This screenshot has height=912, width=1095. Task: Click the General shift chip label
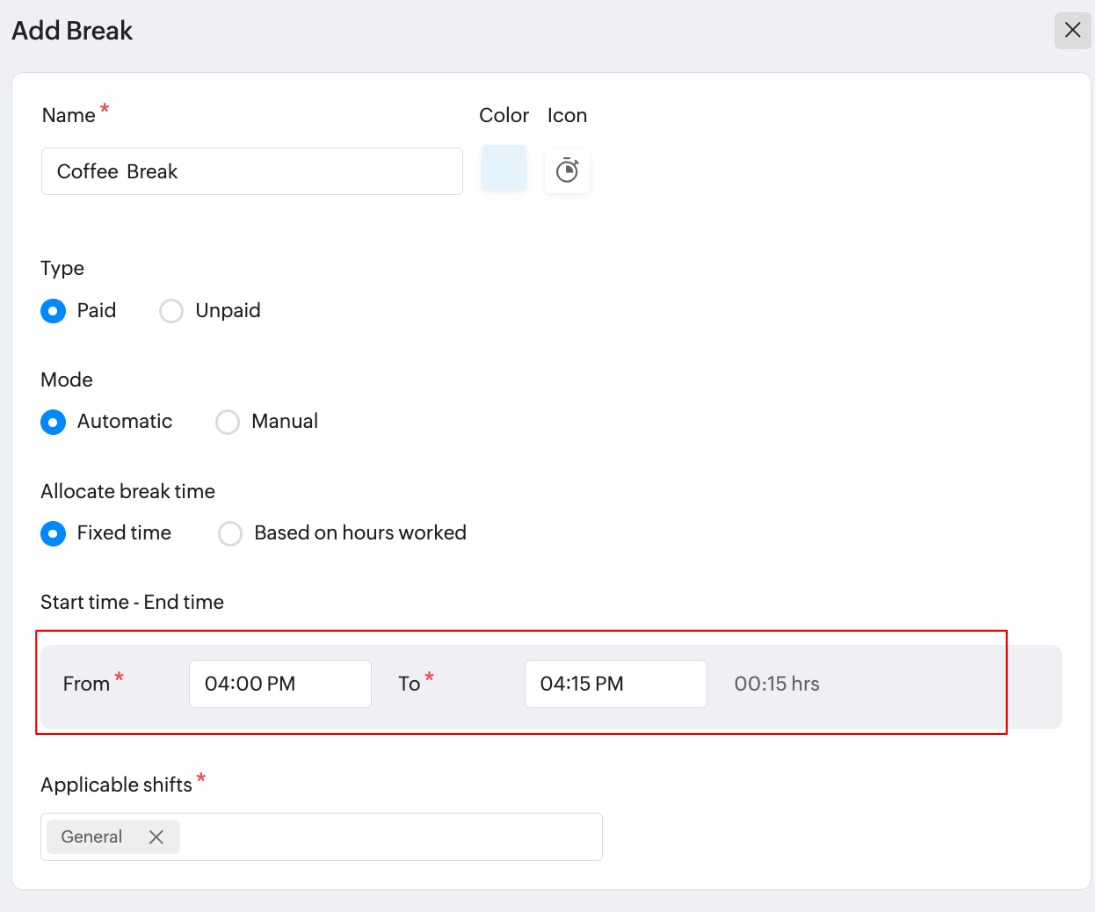92,837
